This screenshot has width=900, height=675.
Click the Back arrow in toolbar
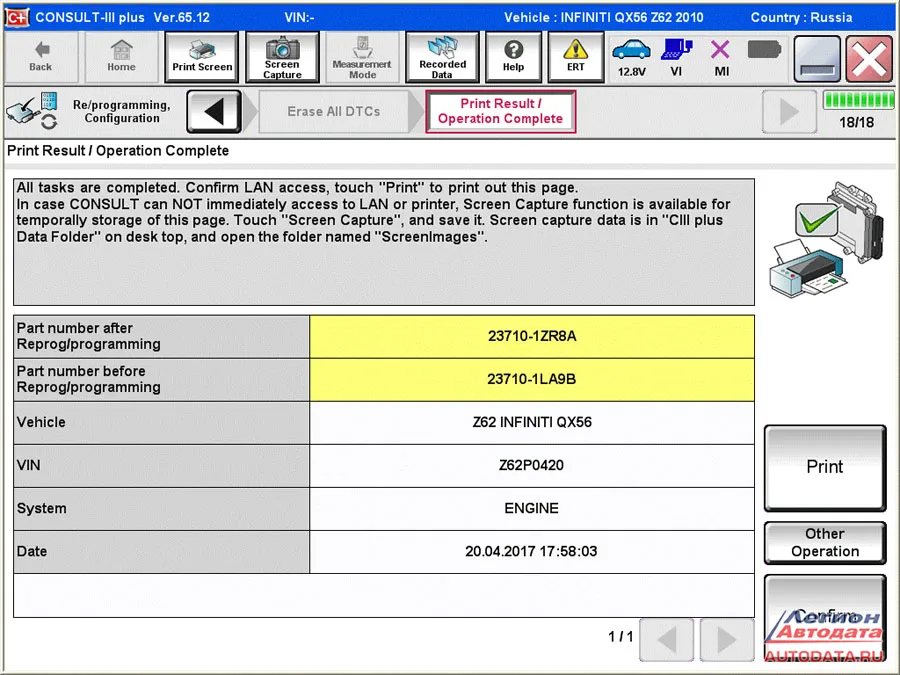[40, 57]
